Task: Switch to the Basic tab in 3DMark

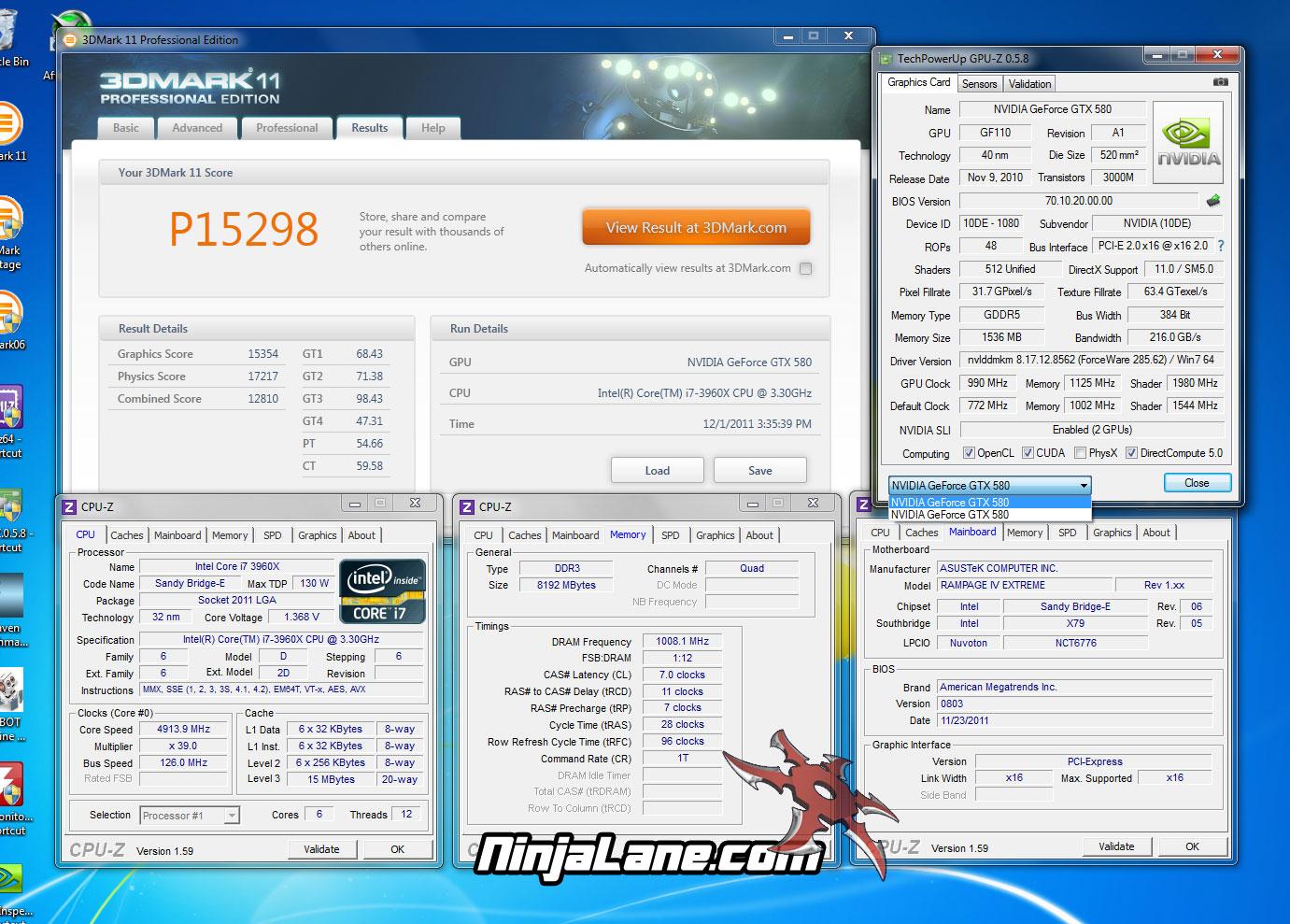Action: 126,128
